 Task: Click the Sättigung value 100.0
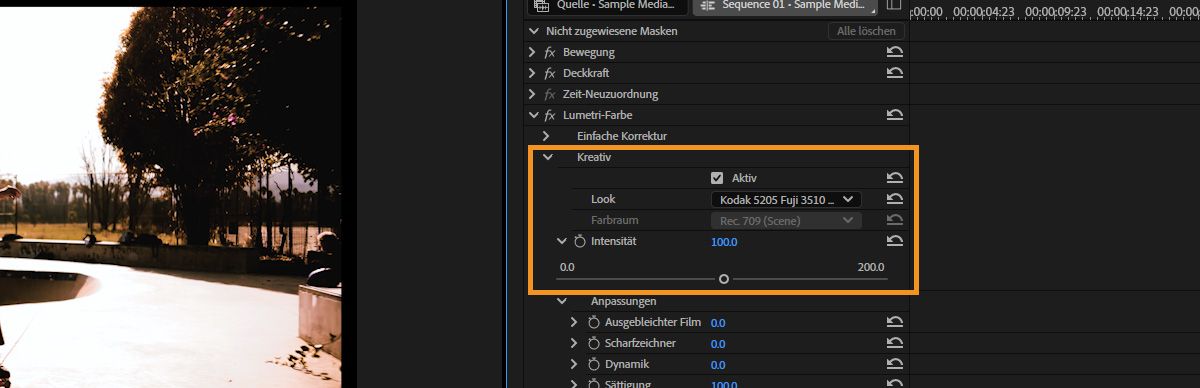click(x=723, y=384)
